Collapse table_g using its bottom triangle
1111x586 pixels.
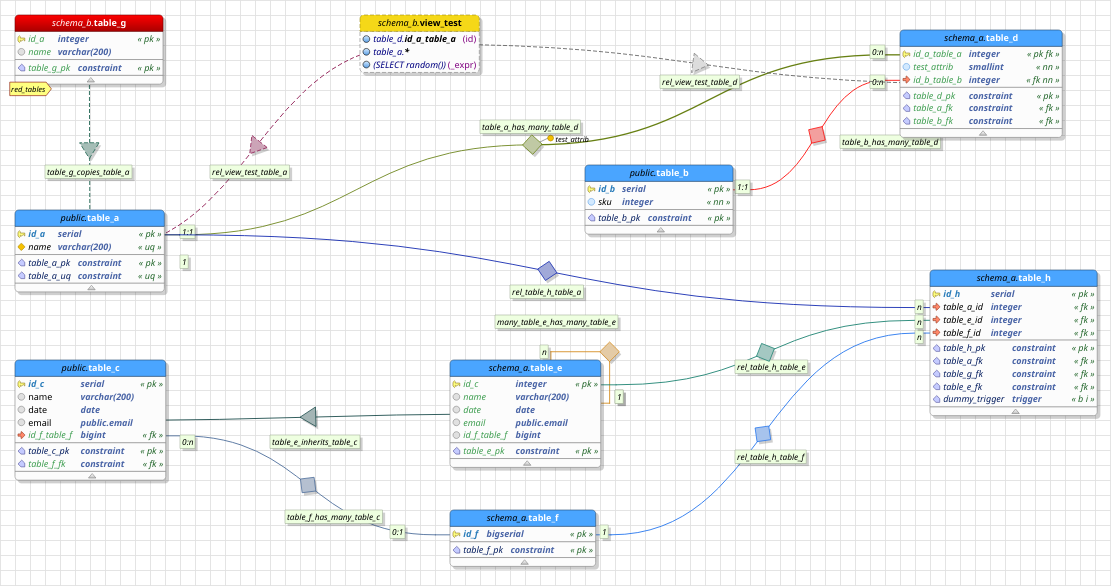coord(90,80)
